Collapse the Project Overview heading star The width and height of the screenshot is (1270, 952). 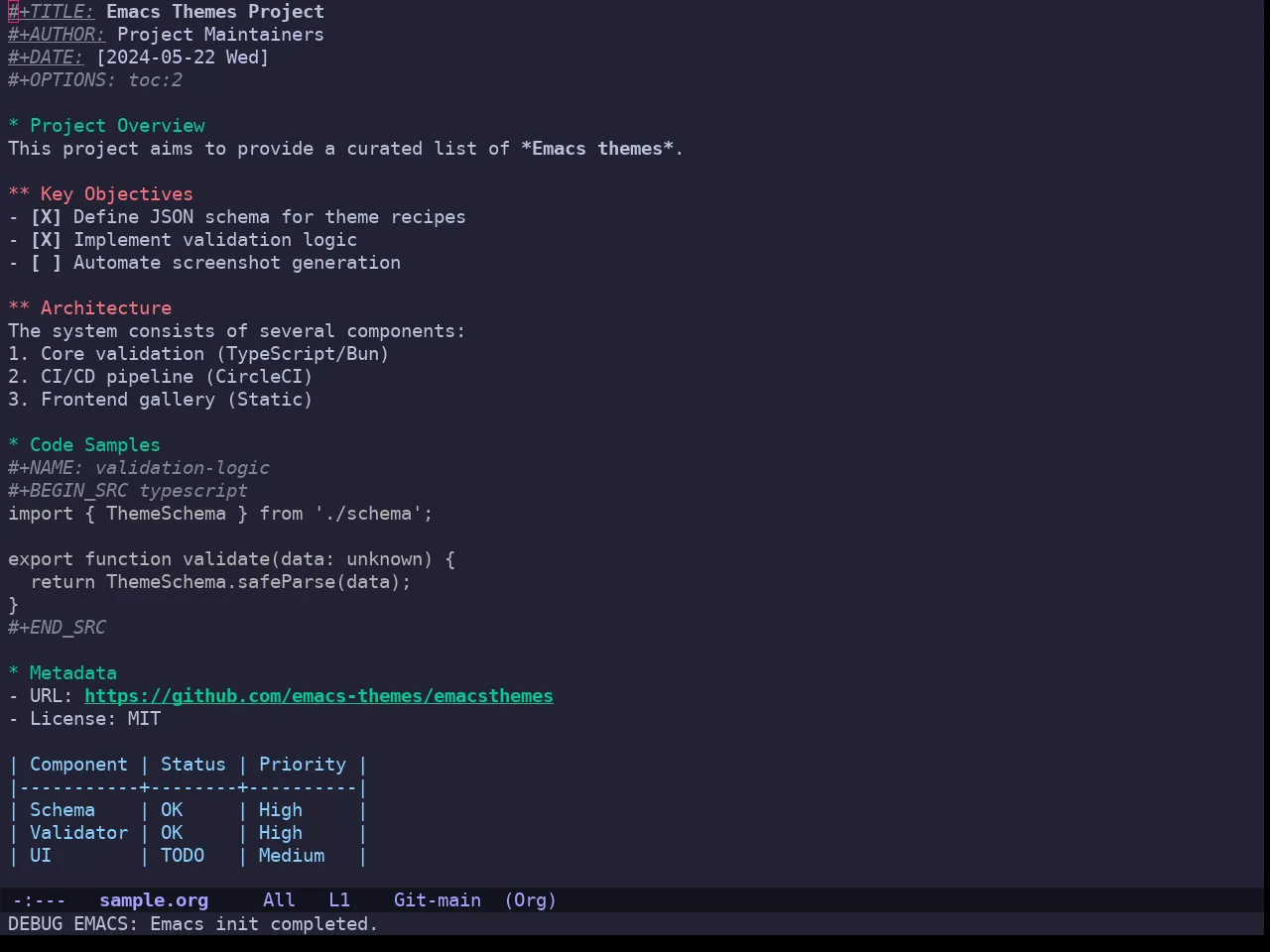pyautogui.click(x=14, y=126)
